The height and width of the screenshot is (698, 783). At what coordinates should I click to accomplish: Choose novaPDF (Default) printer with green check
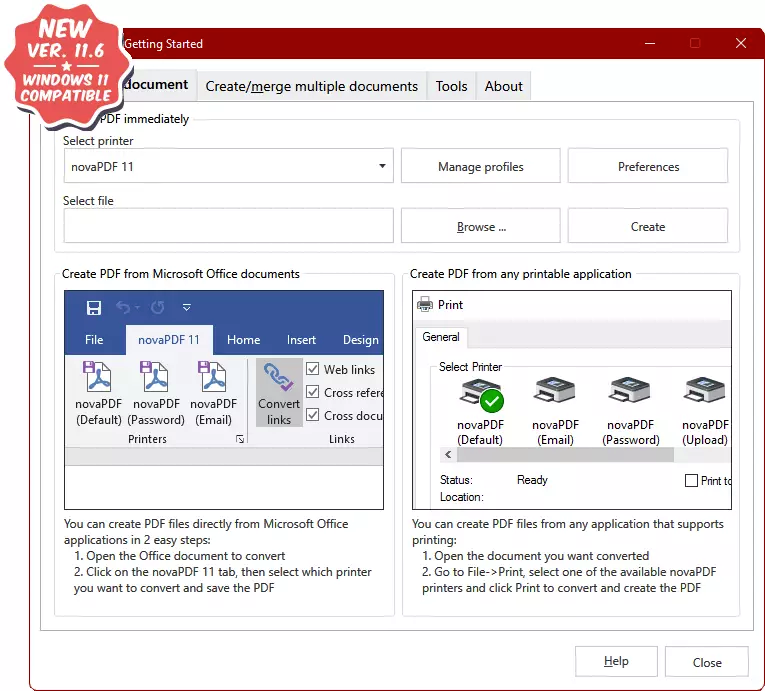tap(480, 411)
